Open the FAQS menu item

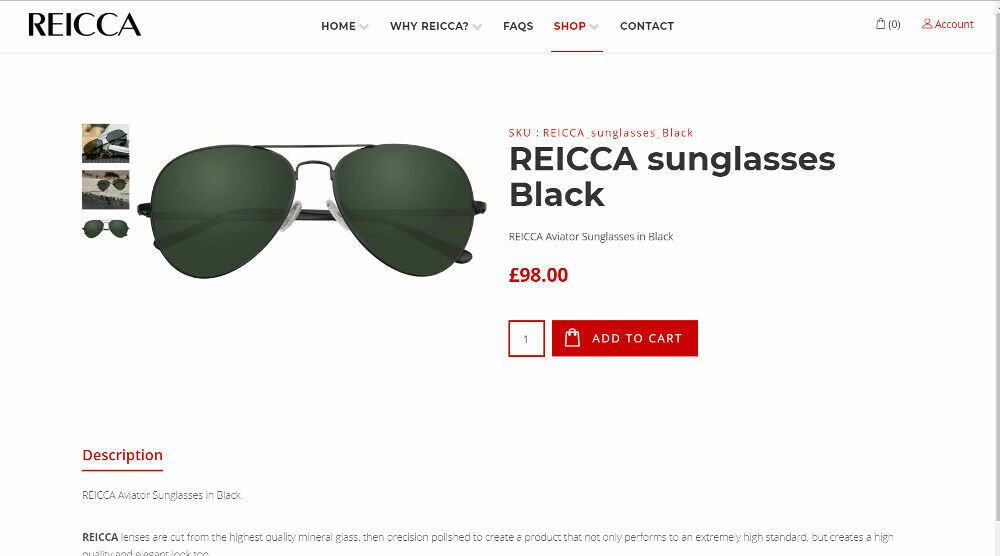tap(518, 26)
